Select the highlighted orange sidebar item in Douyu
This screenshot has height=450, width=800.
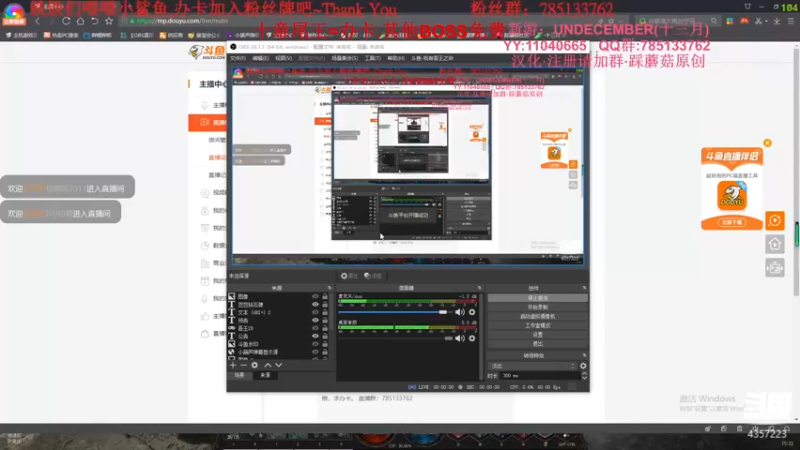pos(208,122)
